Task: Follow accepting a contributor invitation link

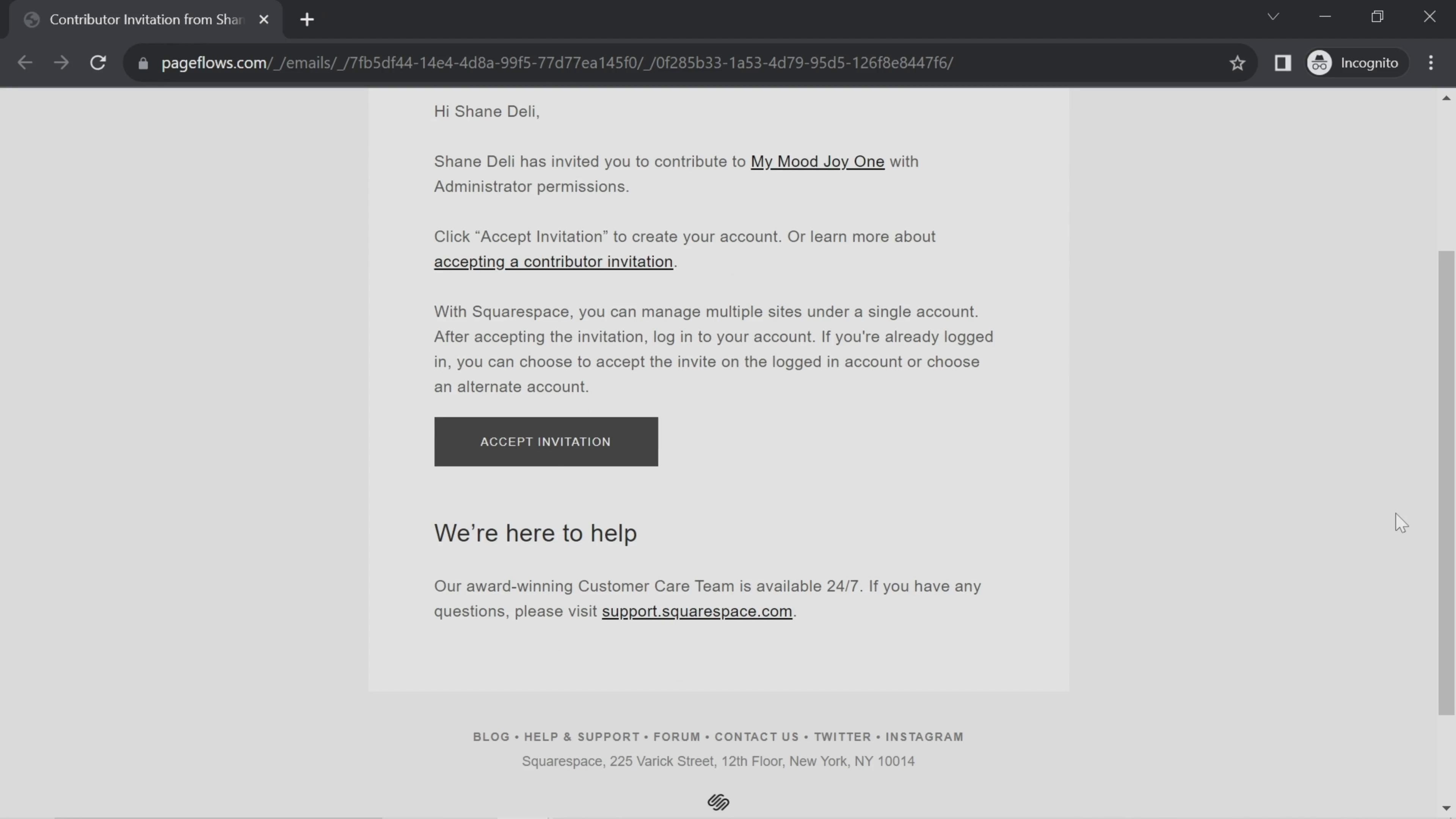Action: coord(553,262)
